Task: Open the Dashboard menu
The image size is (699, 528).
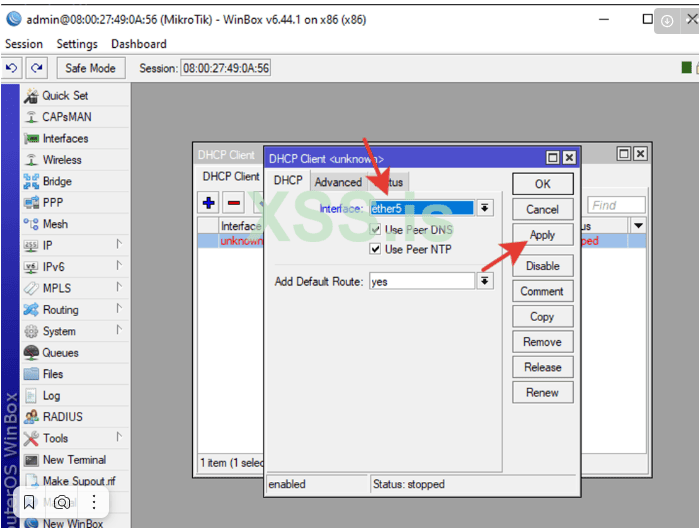Action: (139, 44)
